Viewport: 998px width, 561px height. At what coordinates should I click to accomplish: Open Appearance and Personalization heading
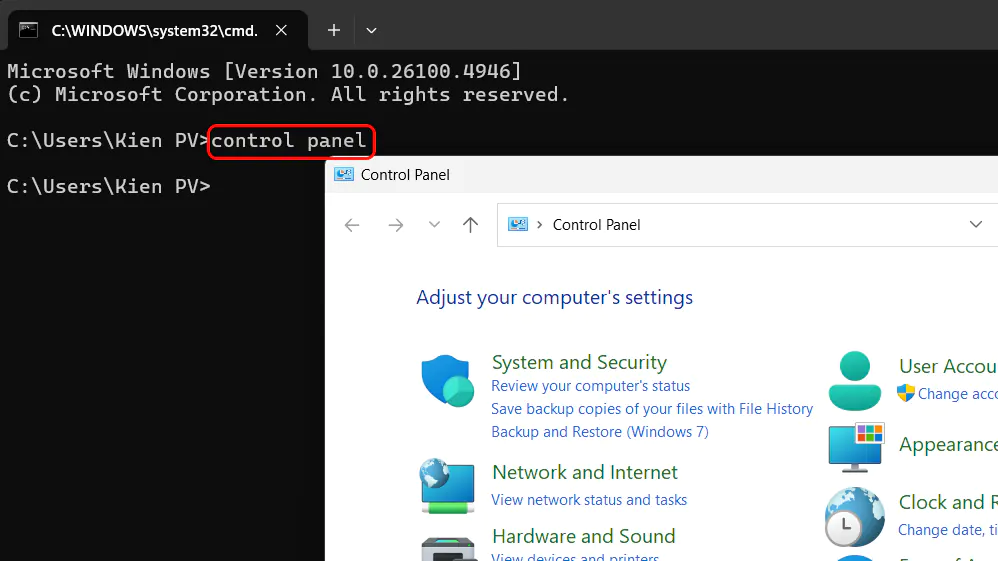point(948,444)
